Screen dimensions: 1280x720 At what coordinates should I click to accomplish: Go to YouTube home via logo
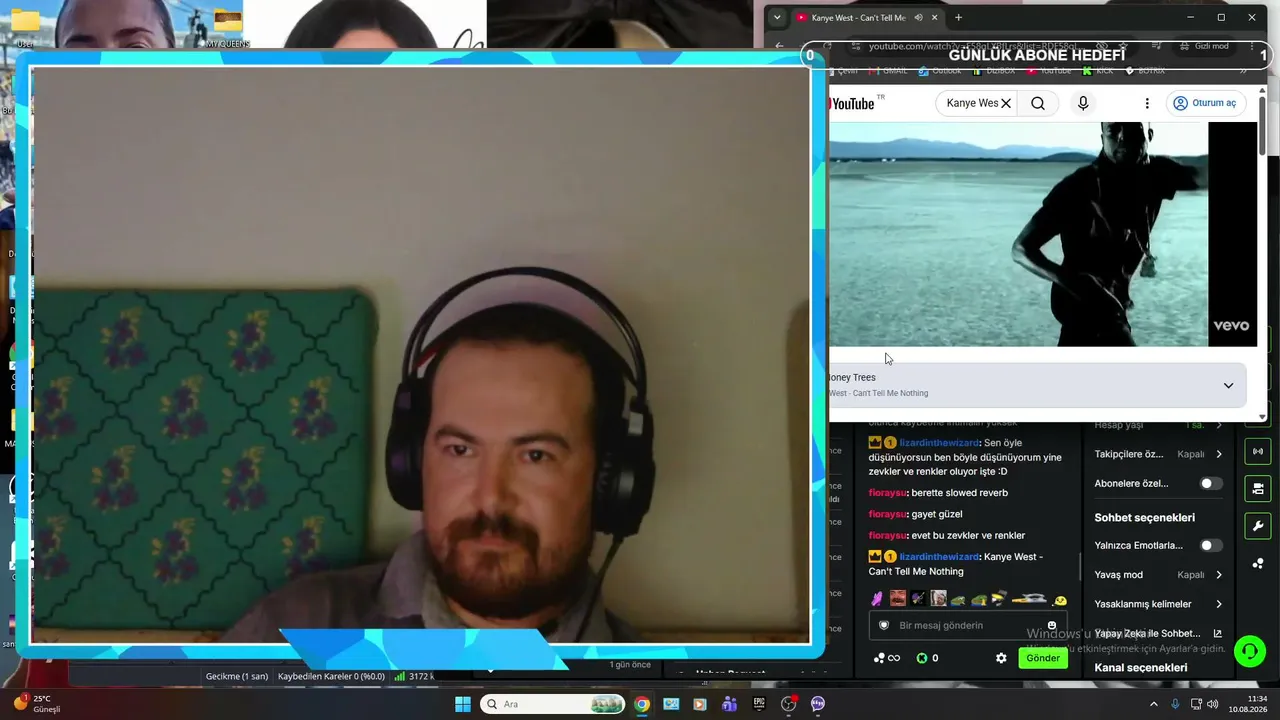pos(852,104)
